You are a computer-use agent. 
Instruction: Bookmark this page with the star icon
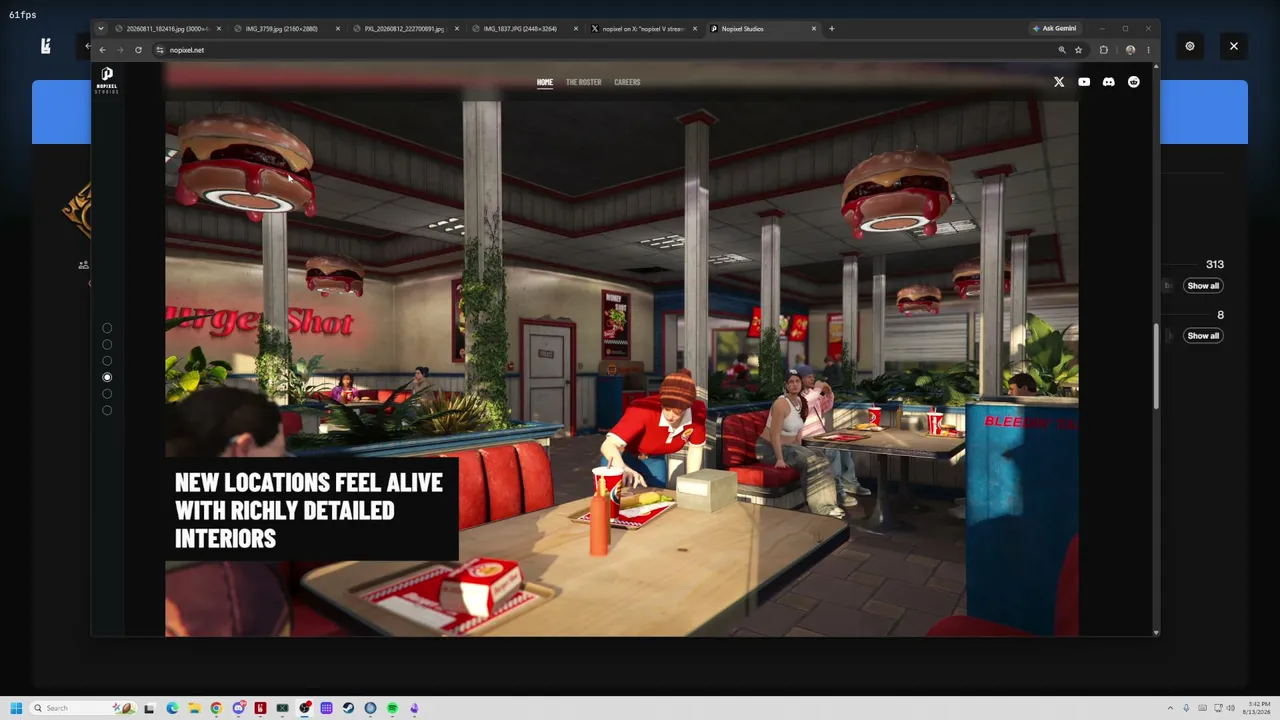point(1078,50)
